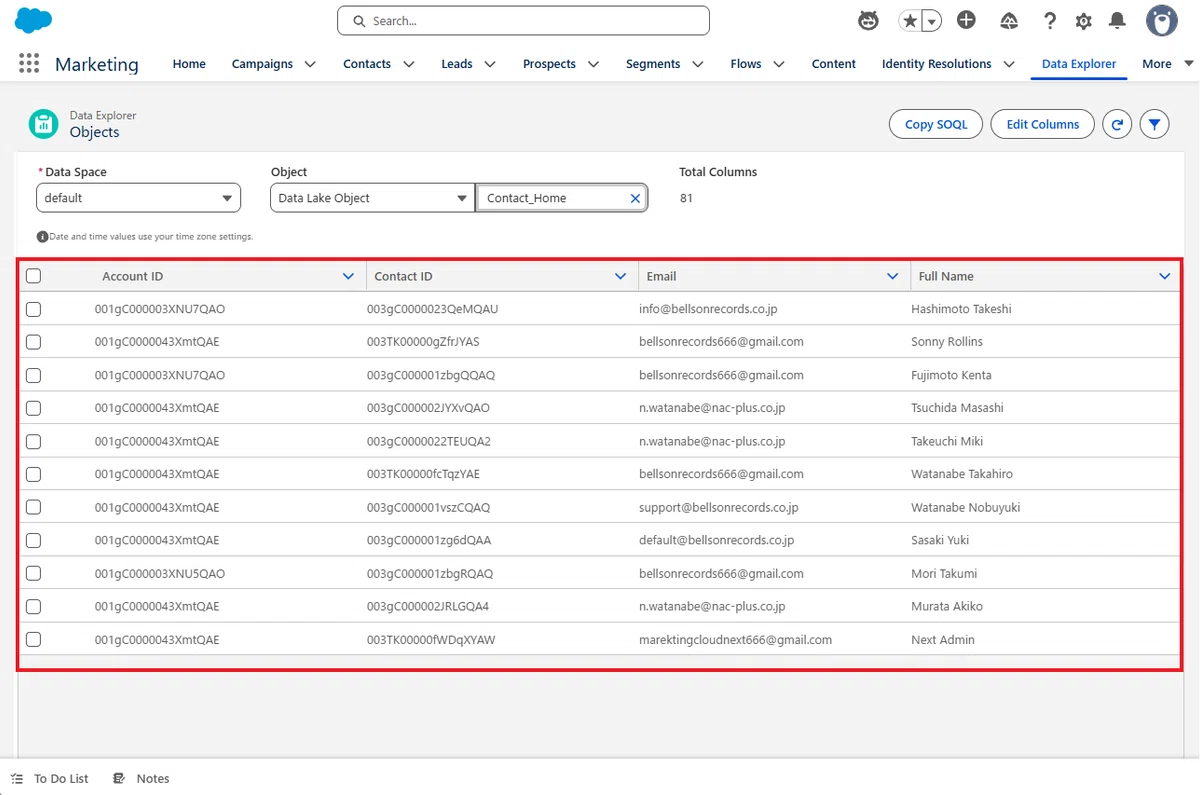Open the user profile avatar
The height and width of the screenshot is (795, 1200).
(x=1162, y=20)
